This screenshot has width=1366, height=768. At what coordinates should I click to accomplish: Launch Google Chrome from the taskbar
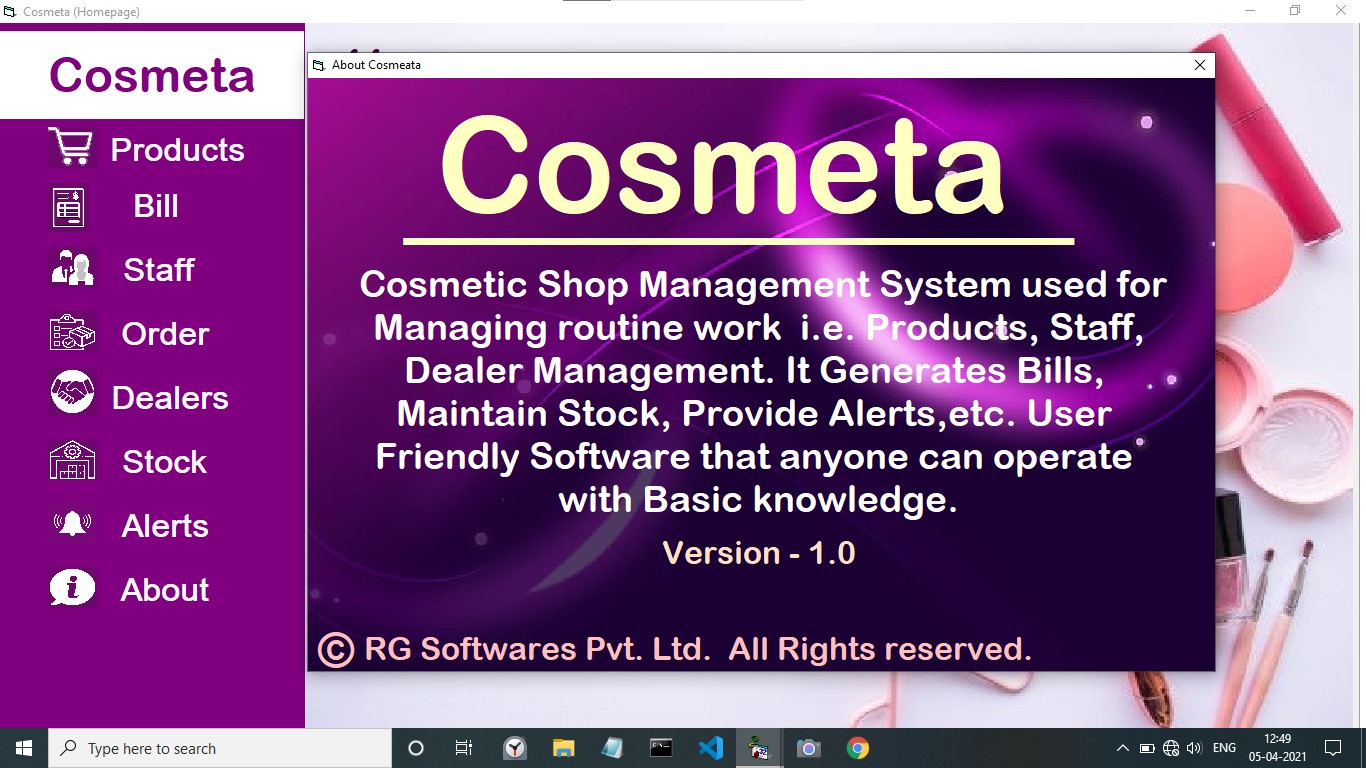point(857,747)
